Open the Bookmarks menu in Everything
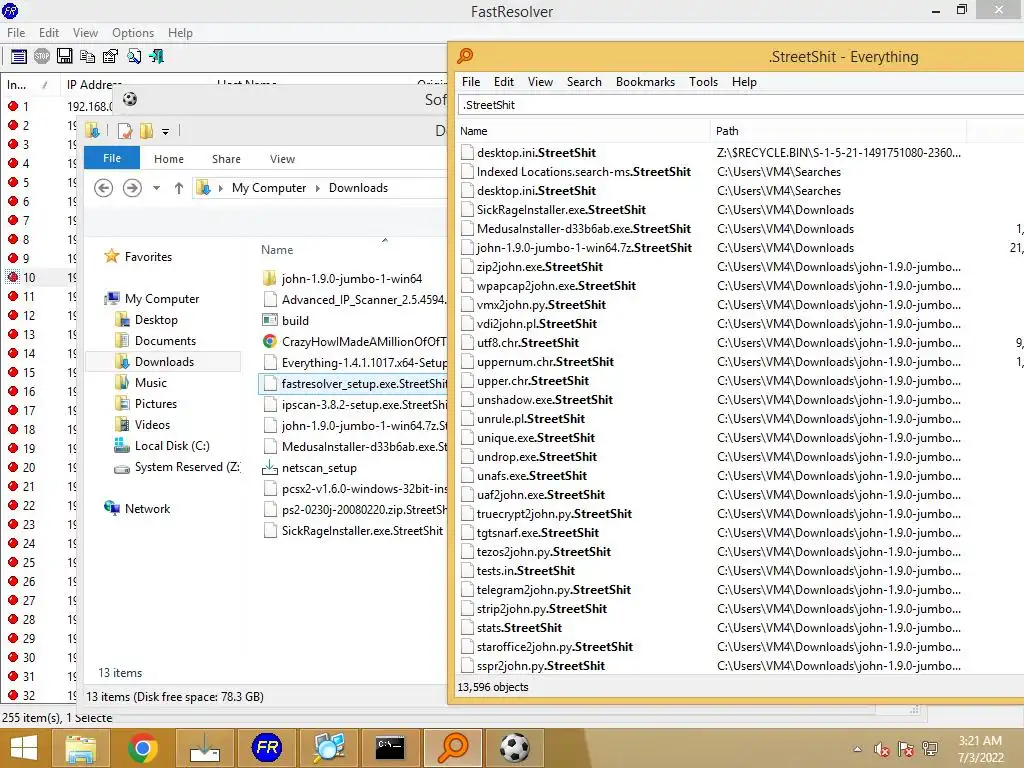 coord(645,82)
